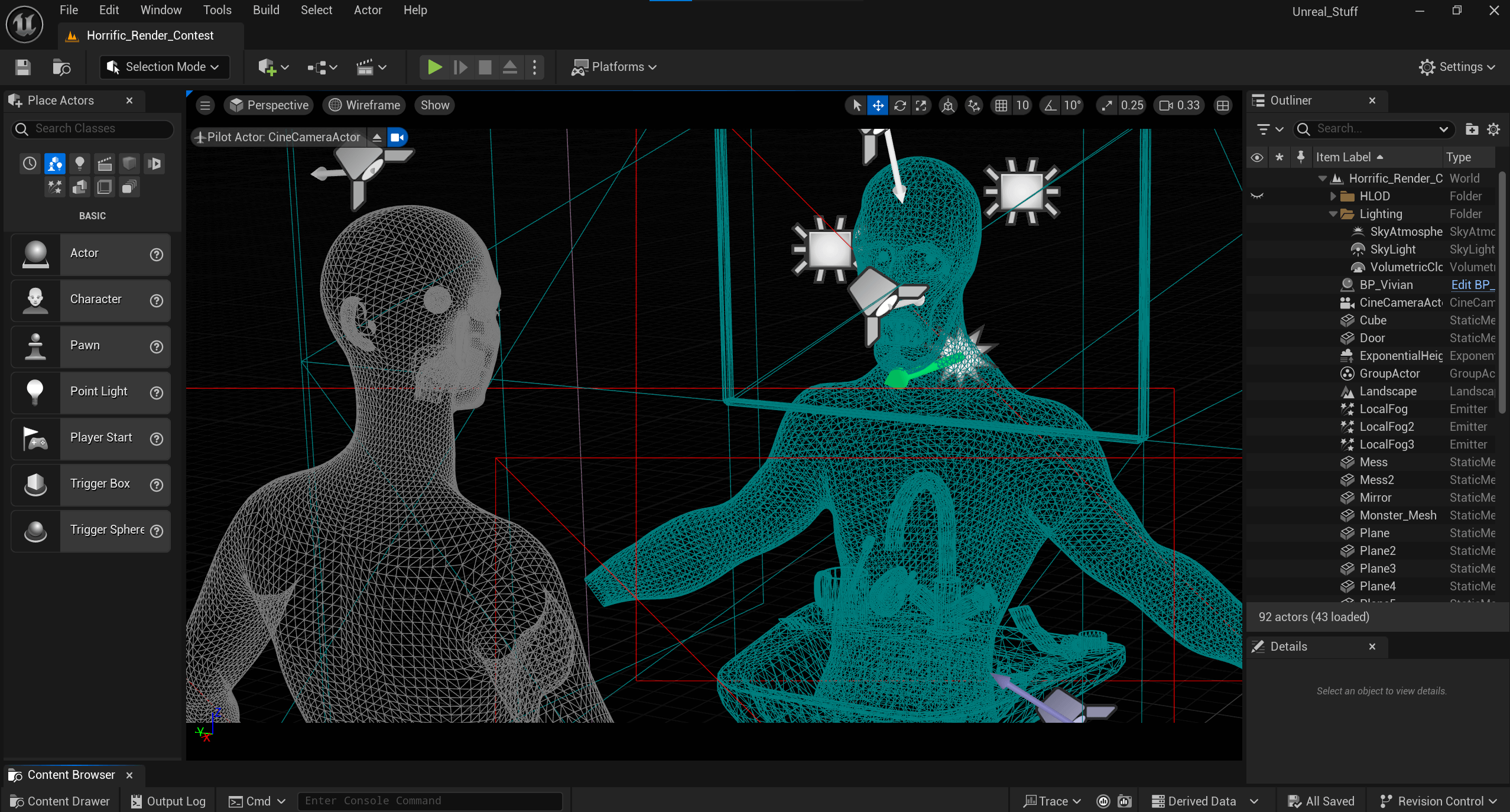Toggle grid snapping on or off
Viewport: 1510px width, 812px height.
click(1001, 105)
